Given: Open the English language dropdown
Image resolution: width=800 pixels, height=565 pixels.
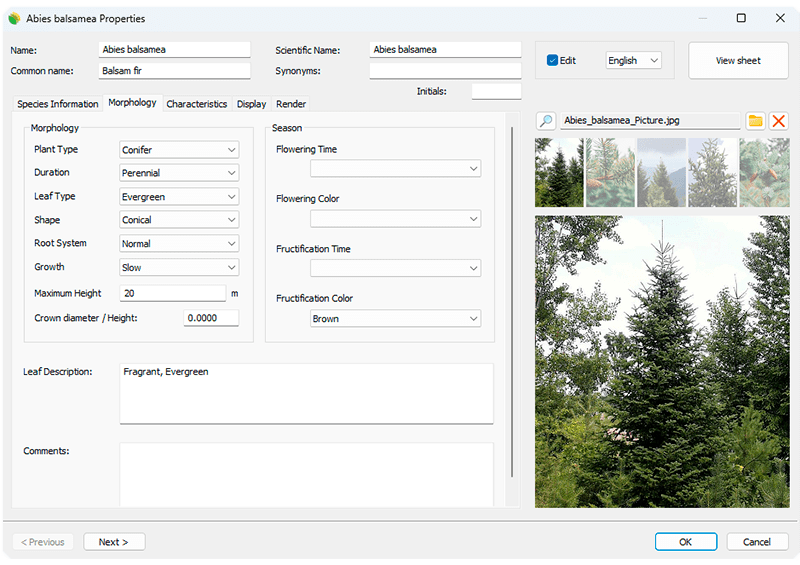Looking at the screenshot, I should (633, 60).
